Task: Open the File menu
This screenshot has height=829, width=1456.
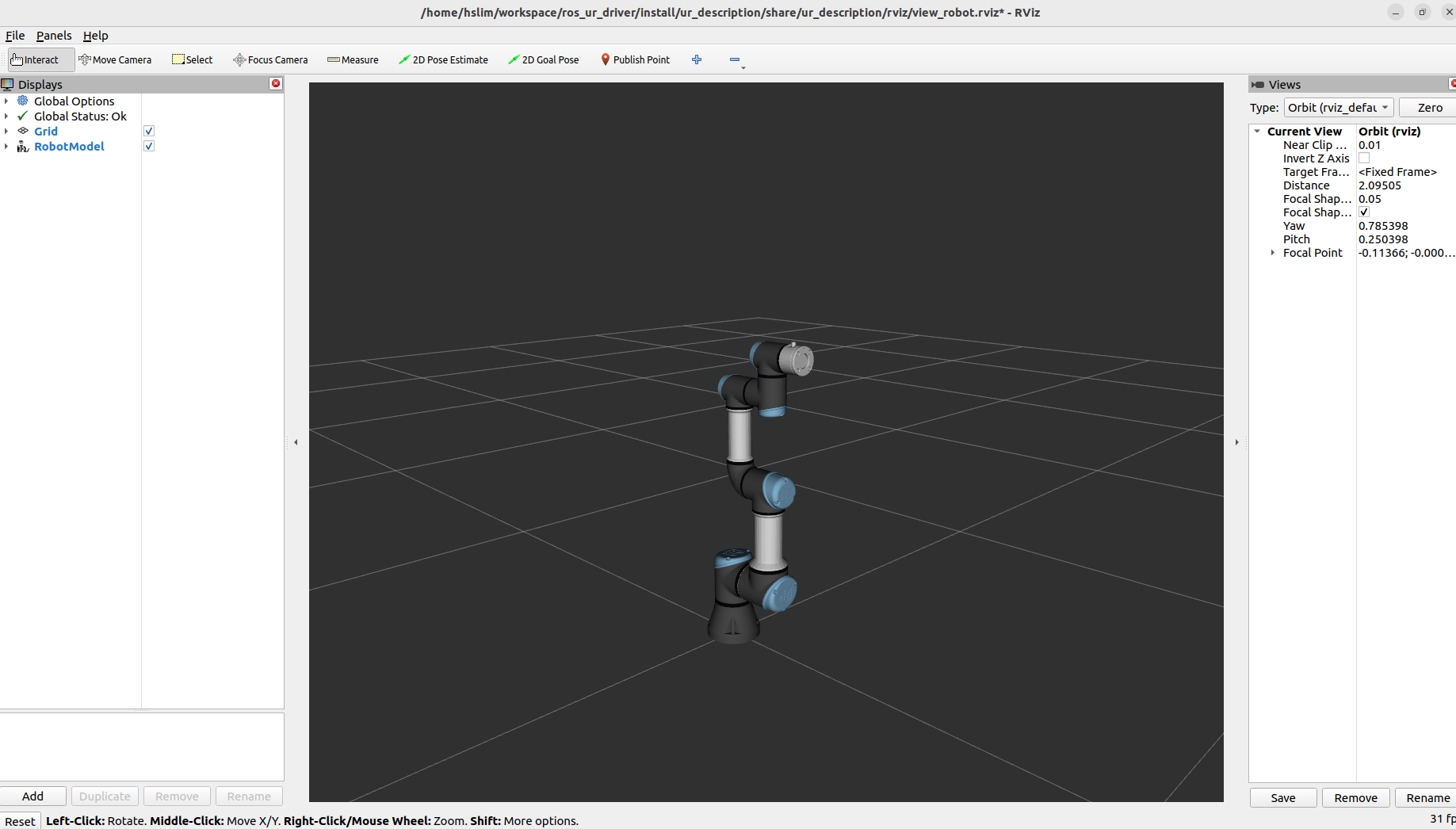Action: [15, 36]
